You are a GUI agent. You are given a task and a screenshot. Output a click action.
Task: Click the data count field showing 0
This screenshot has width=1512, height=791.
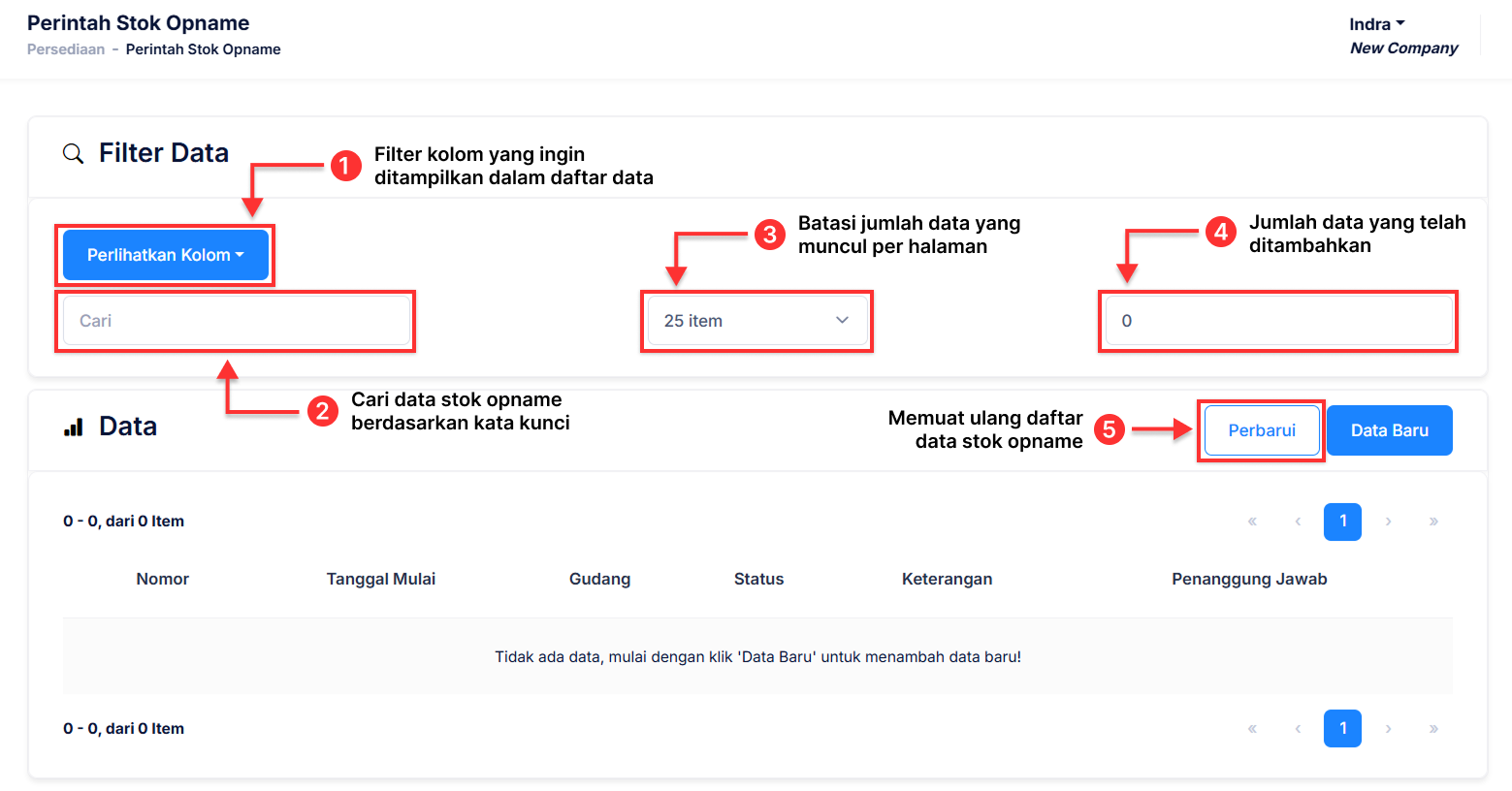pos(1276,320)
